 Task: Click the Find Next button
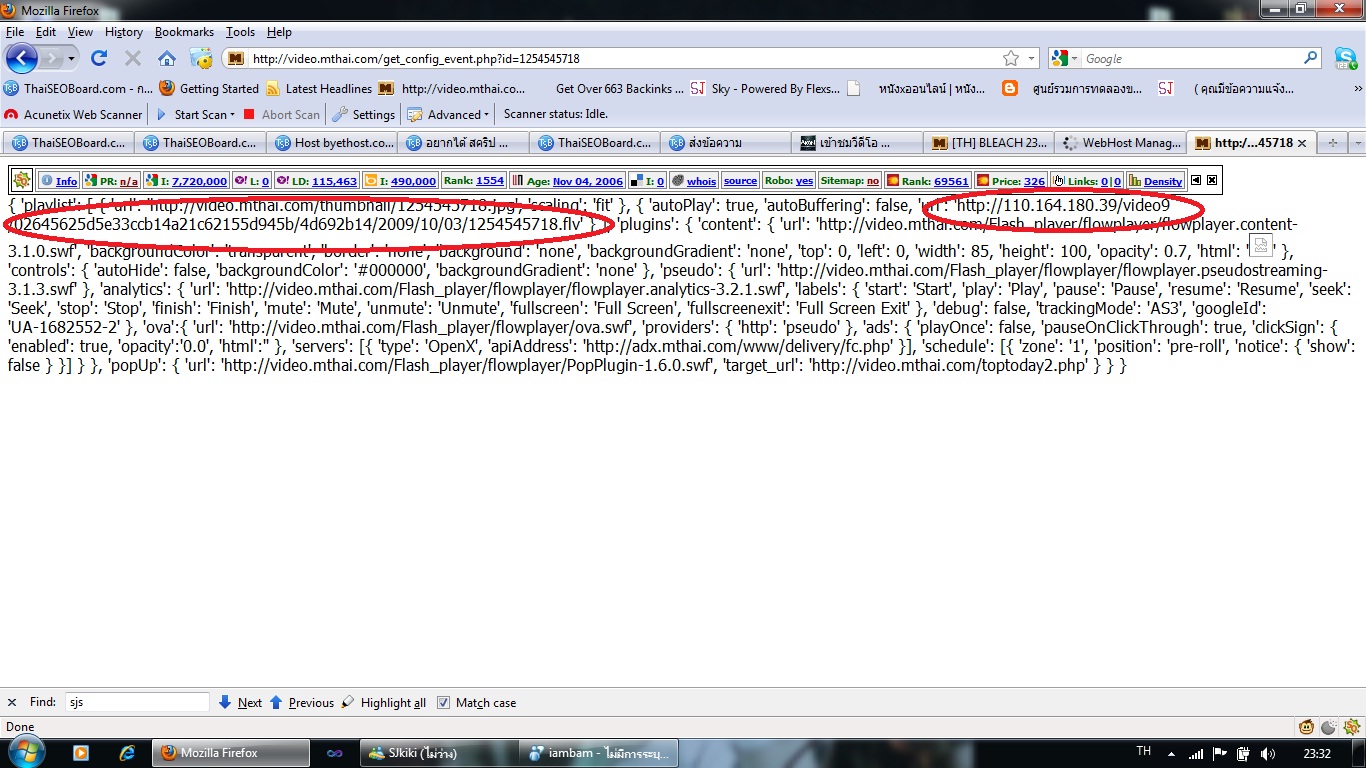[x=240, y=702]
